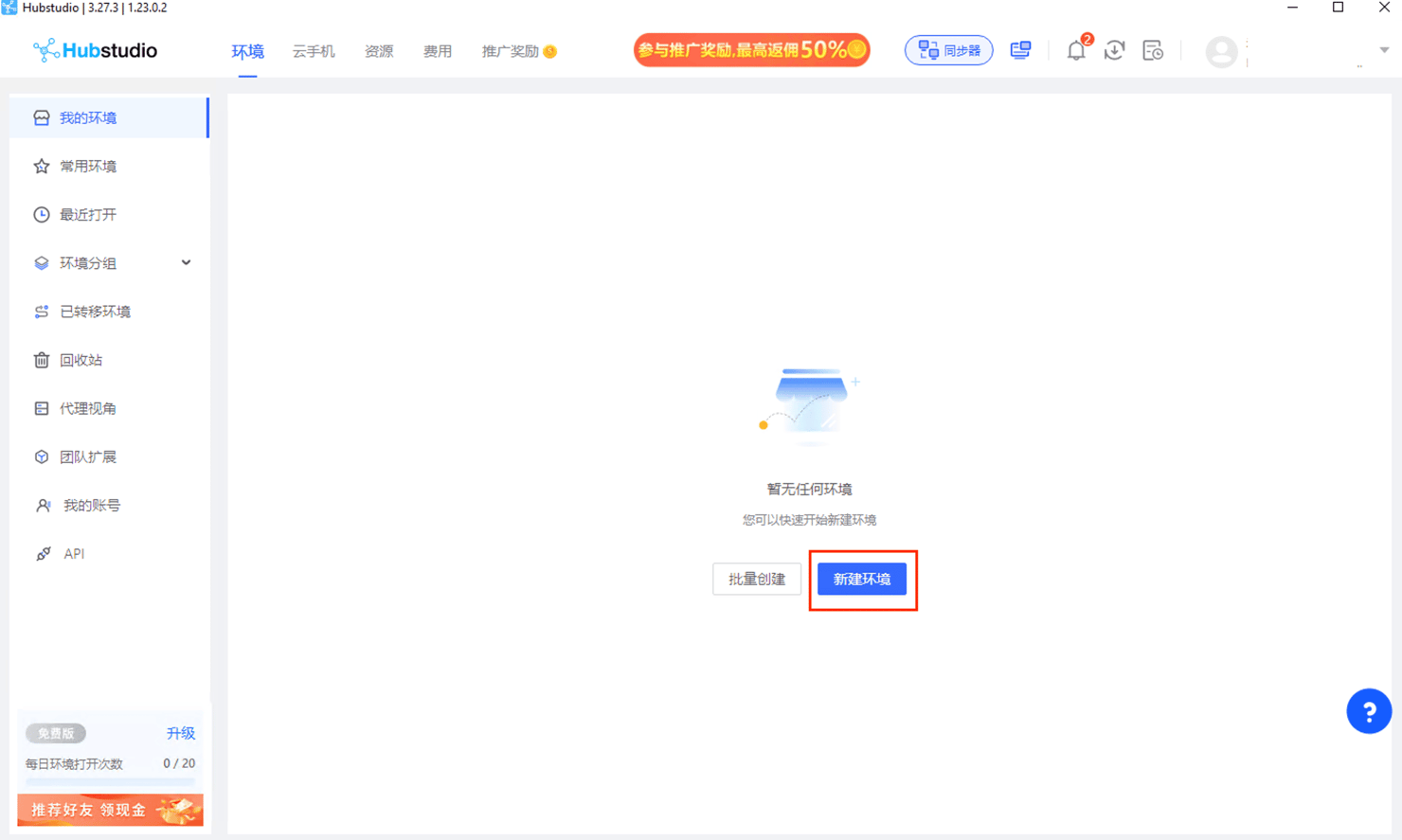Open the blue help question mark
This screenshot has width=1402, height=840.
tap(1368, 711)
